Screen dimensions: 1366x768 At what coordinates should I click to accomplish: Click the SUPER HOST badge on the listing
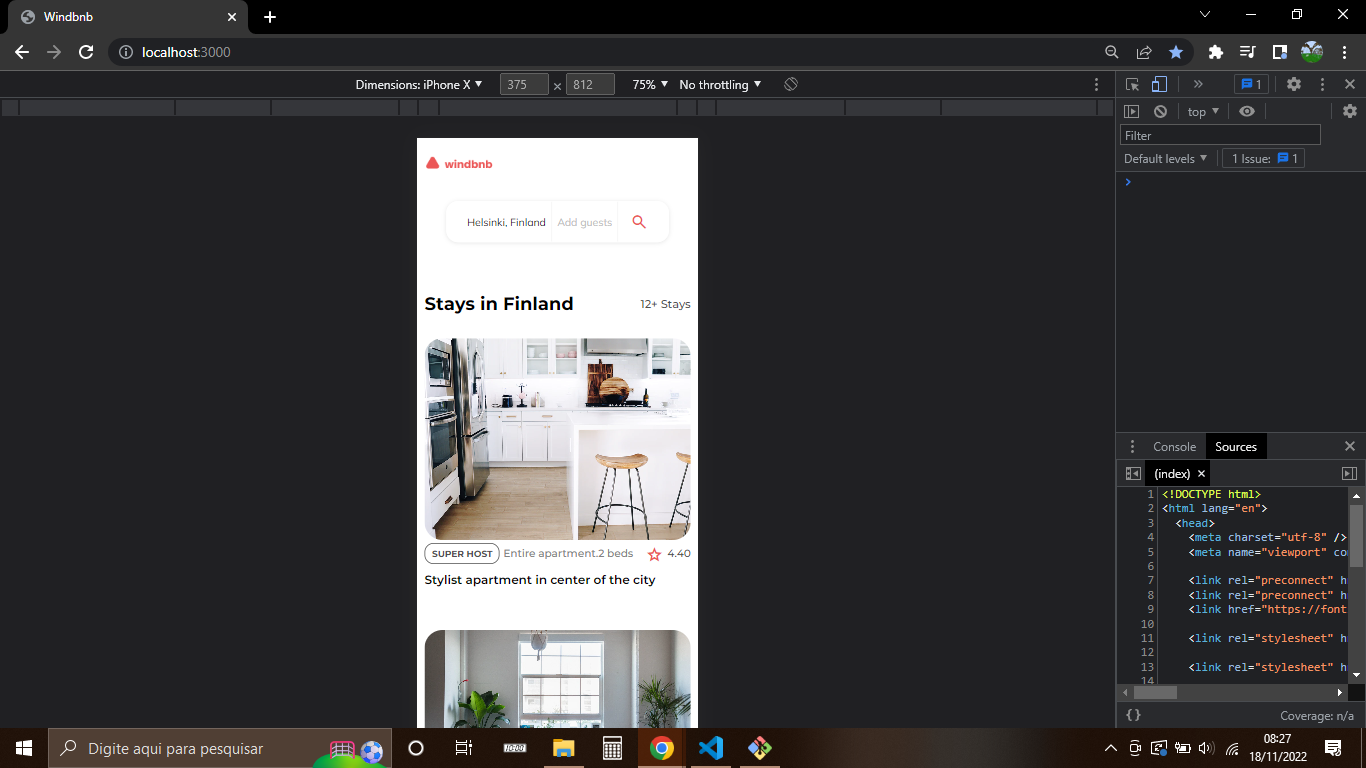click(461, 553)
